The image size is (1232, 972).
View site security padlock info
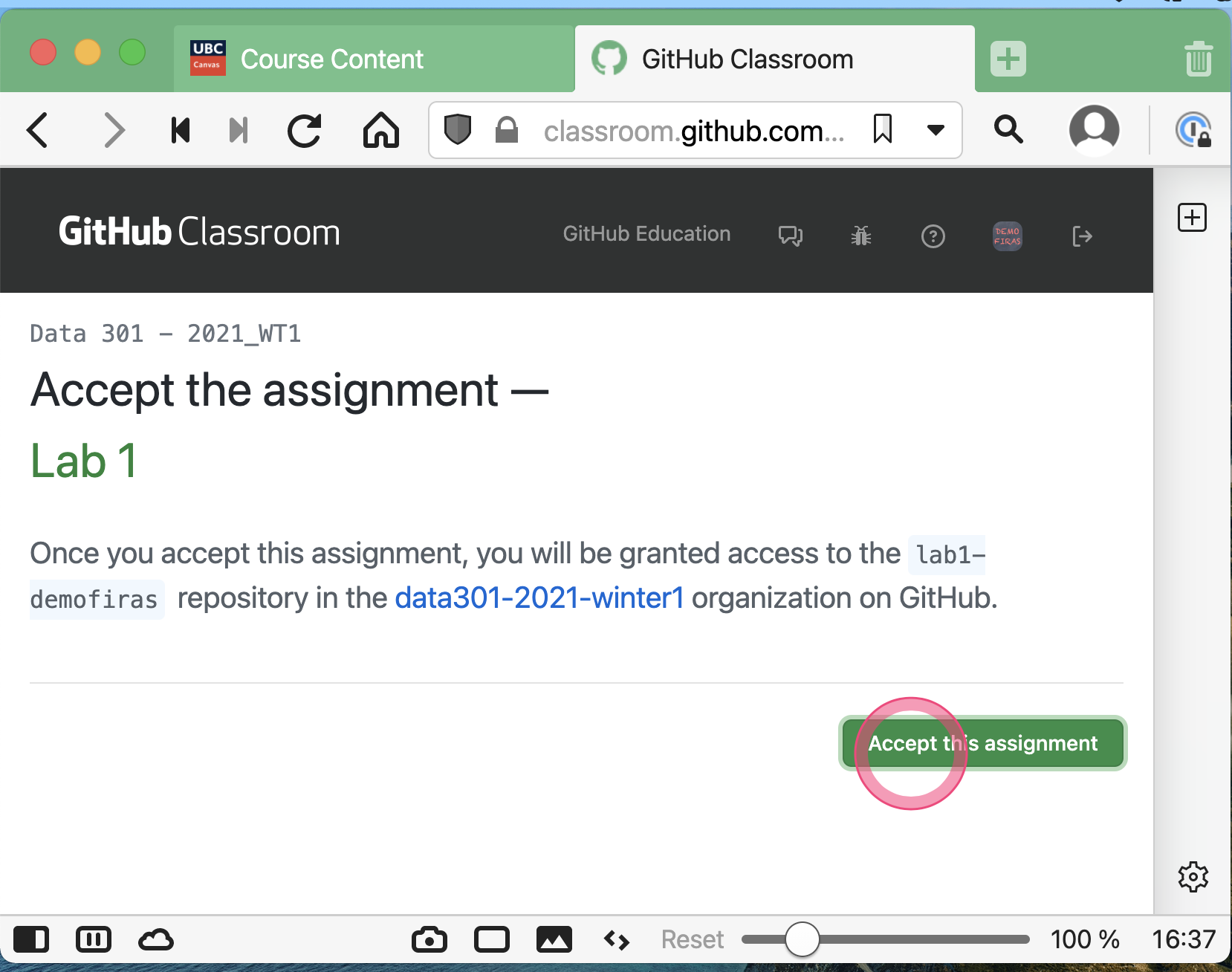click(507, 129)
